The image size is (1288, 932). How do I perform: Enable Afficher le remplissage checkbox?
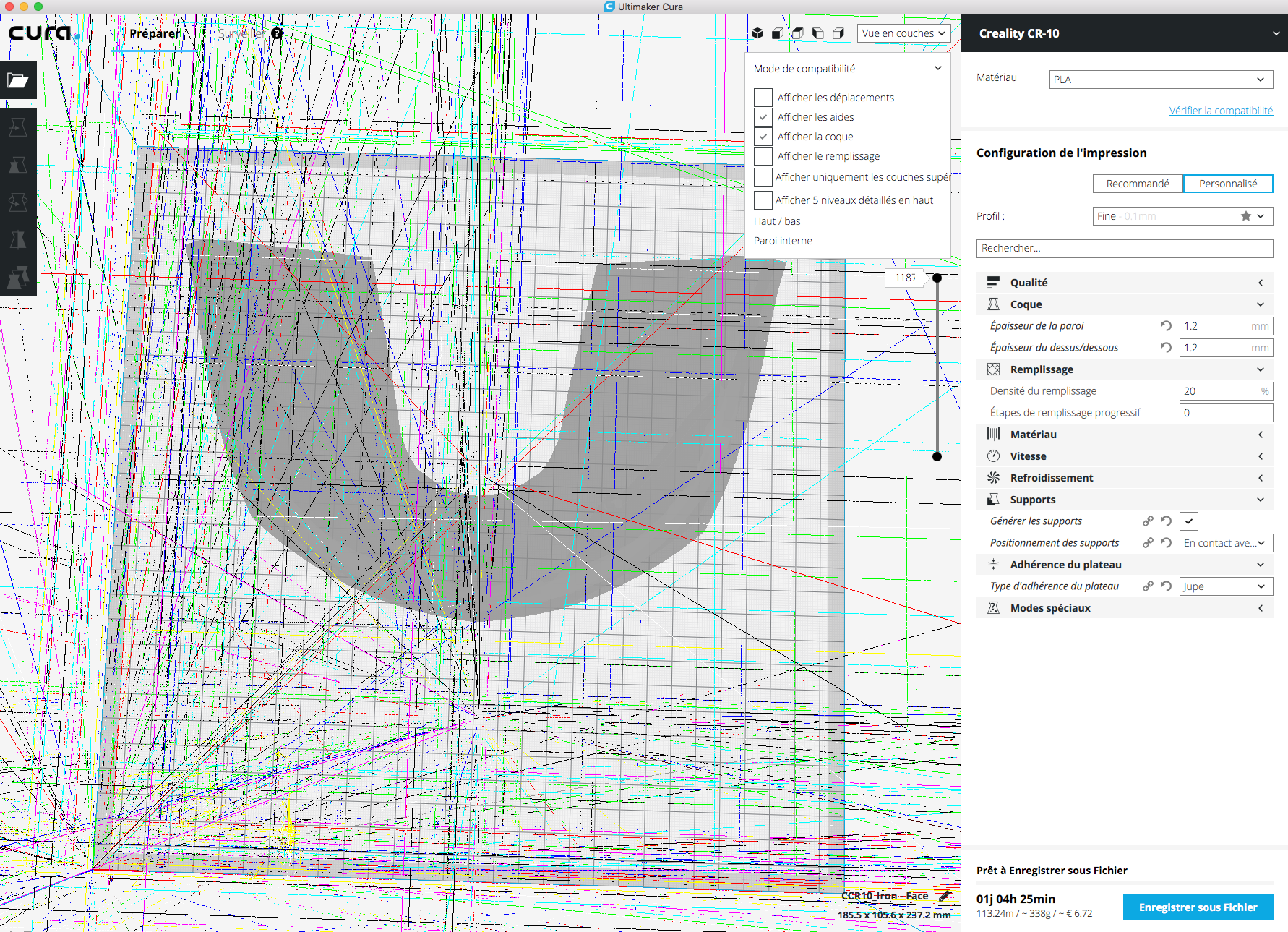(x=763, y=156)
